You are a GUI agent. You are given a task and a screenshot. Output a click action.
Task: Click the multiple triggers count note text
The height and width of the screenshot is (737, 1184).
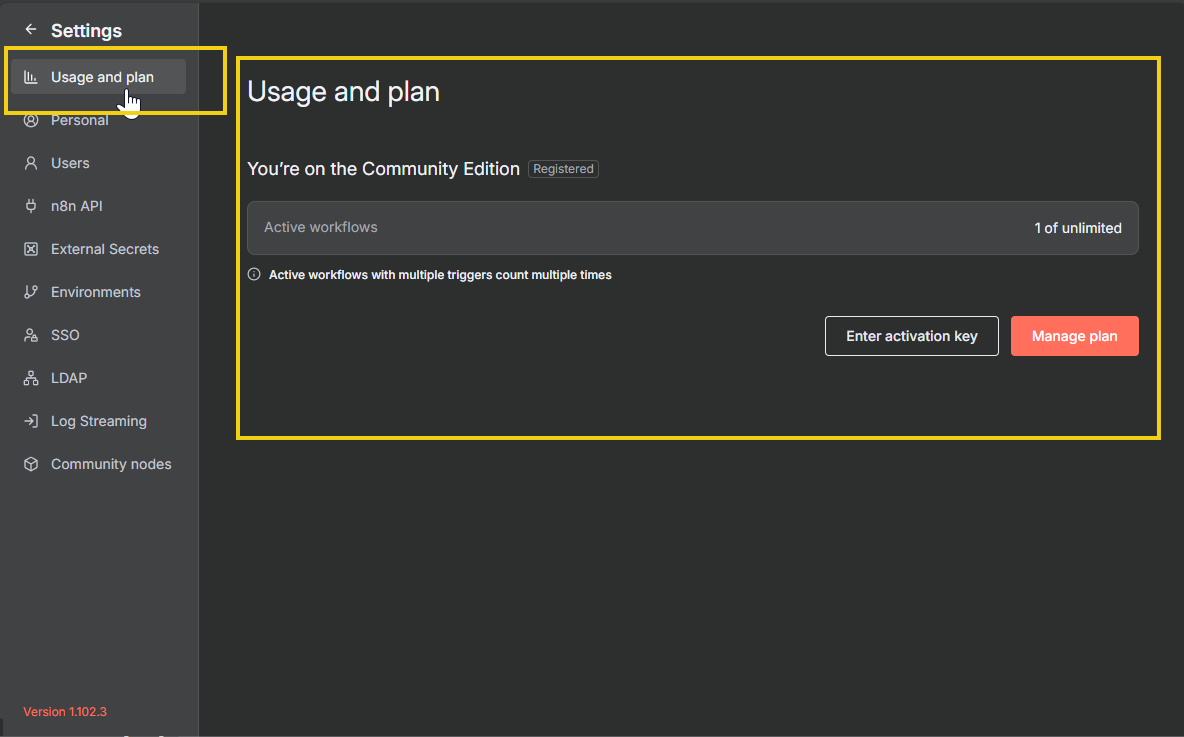(440, 275)
